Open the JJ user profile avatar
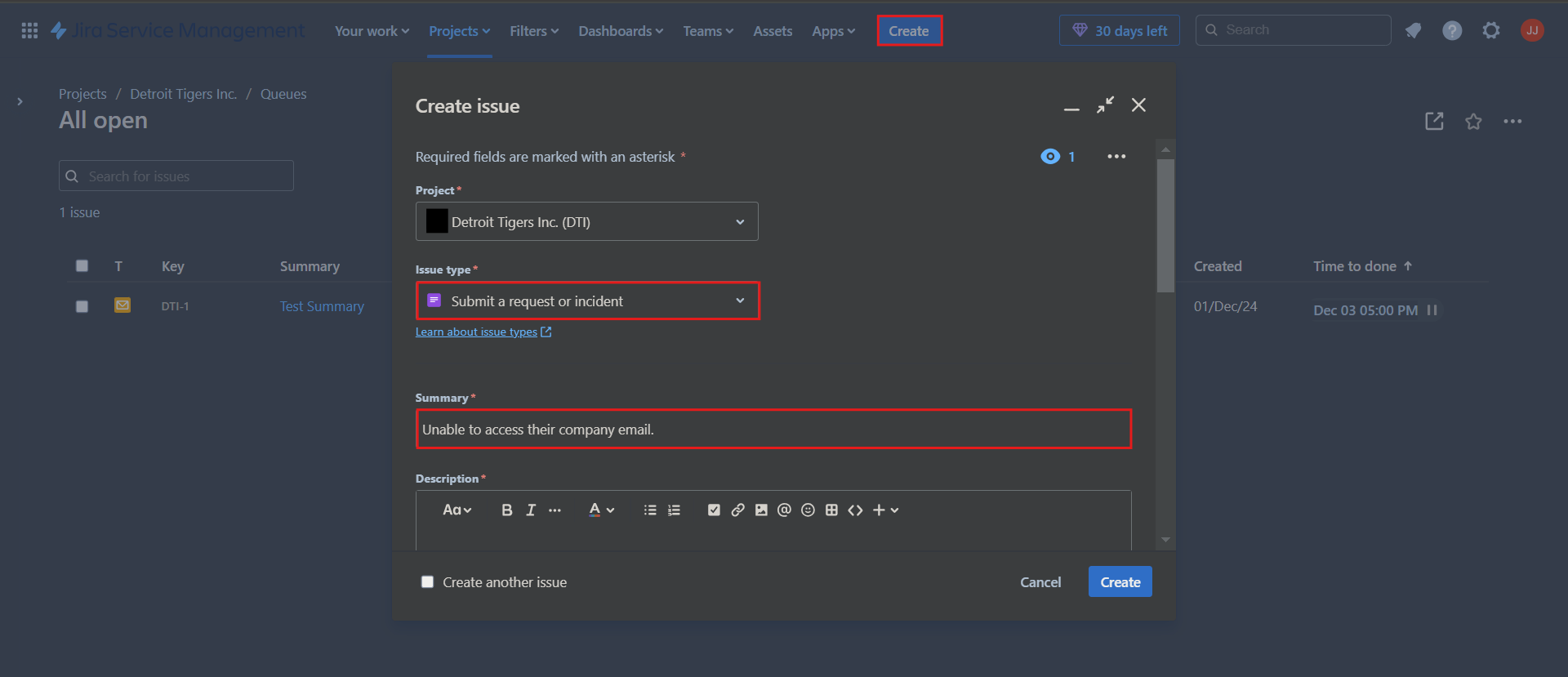Image resolution: width=1568 pixels, height=677 pixels. 1532,30
